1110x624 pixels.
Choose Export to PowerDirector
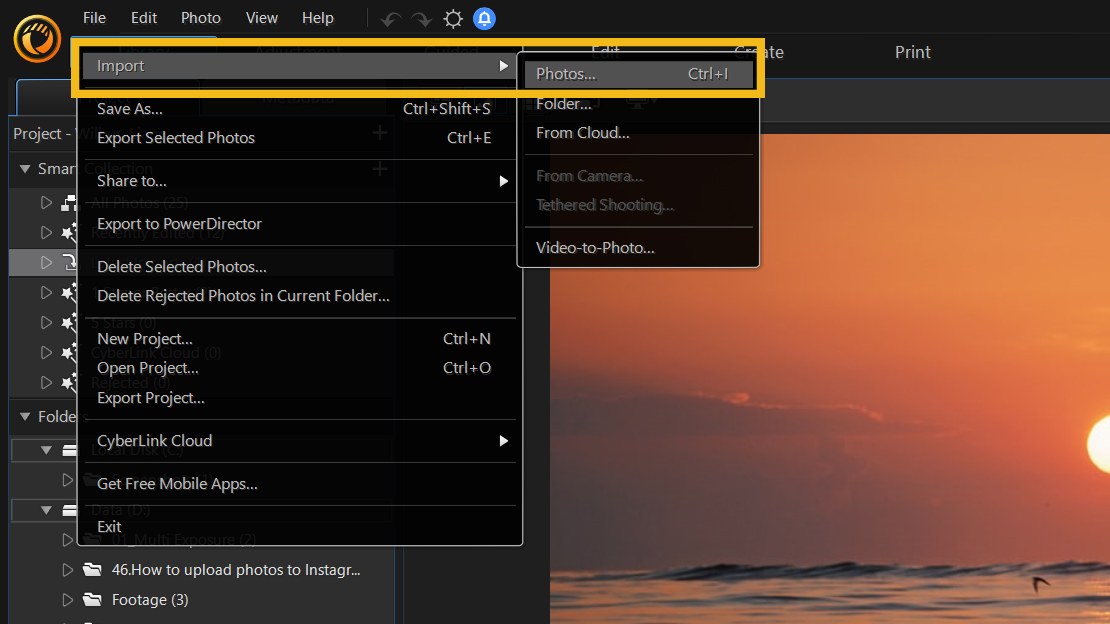pyautogui.click(x=300, y=224)
